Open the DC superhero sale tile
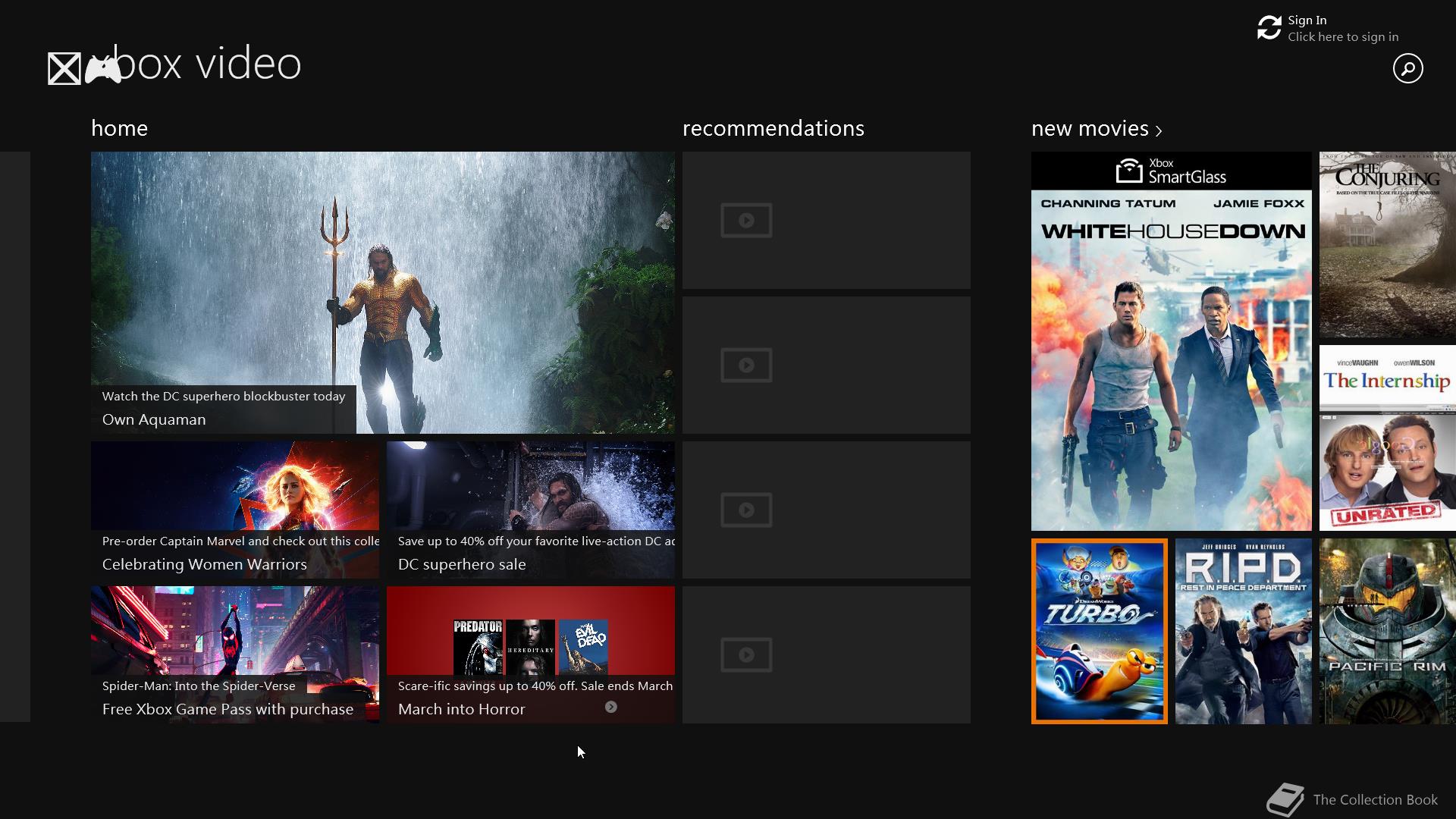 click(530, 510)
